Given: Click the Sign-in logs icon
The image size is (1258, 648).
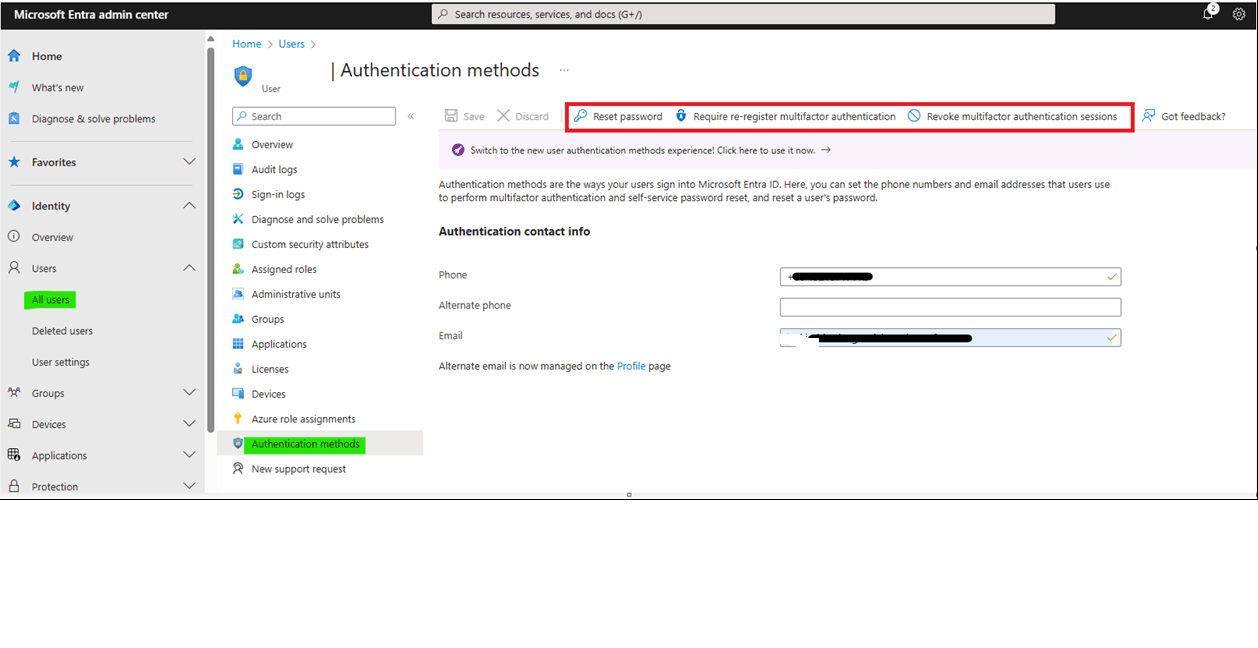Looking at the screenshot, I should [x=238, y=194].
